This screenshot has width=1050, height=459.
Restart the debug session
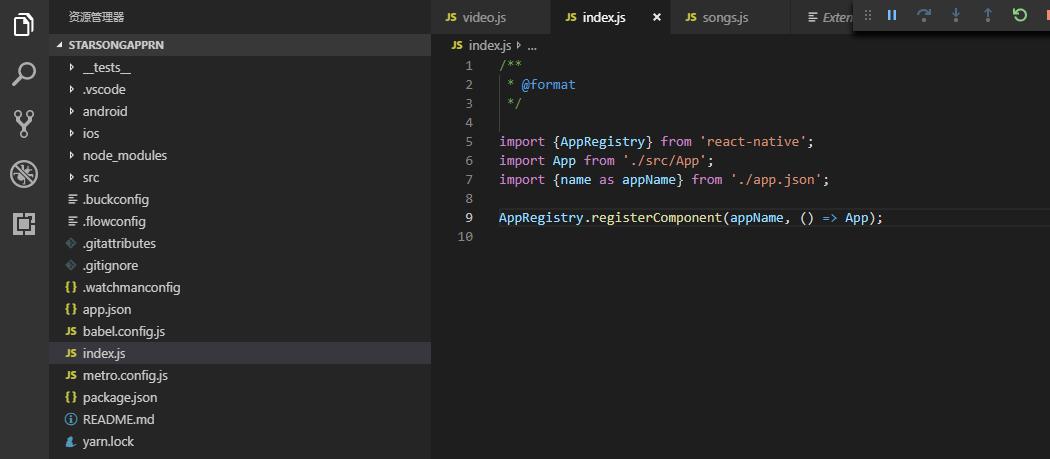tap(1020, 15)
